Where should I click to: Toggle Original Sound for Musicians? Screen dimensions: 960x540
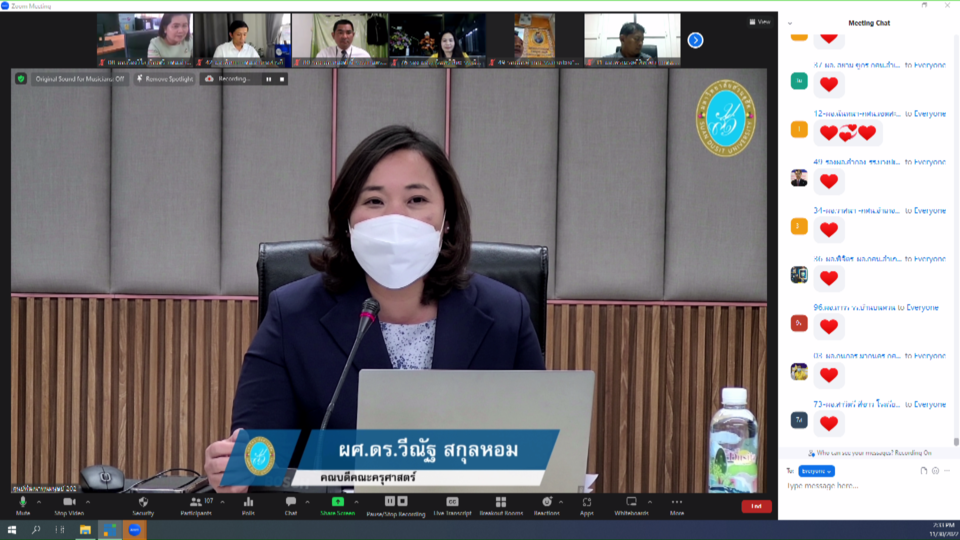[x=80, y=79]
